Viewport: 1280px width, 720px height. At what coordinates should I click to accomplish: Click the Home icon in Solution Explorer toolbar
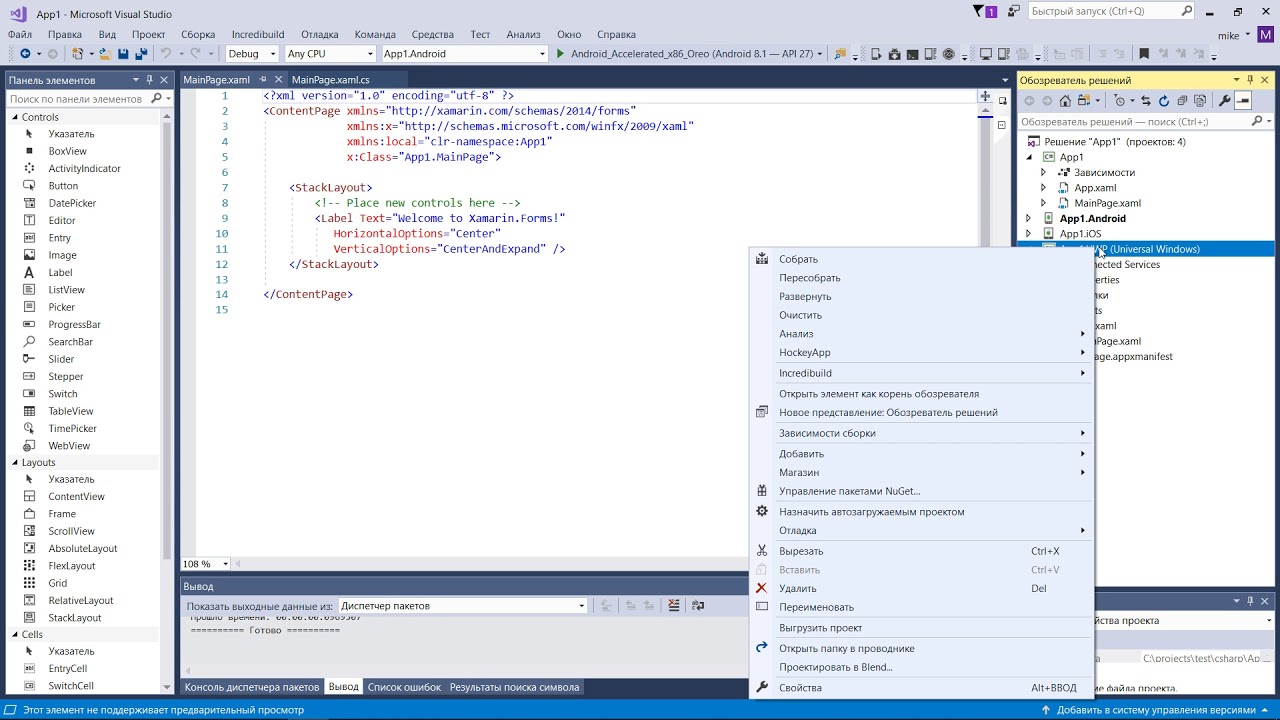click(1065, 100)
